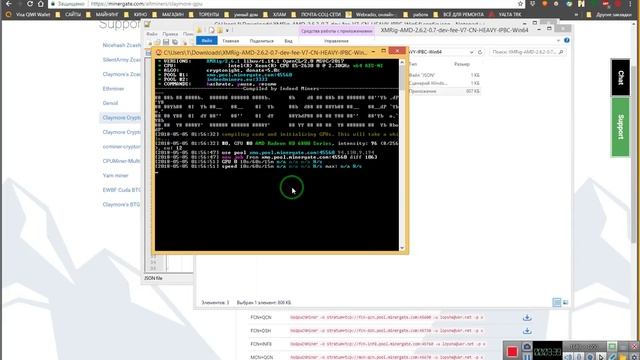
Task: Open the YALTA TRK bookmark
Action: click(x=505, y=14)
